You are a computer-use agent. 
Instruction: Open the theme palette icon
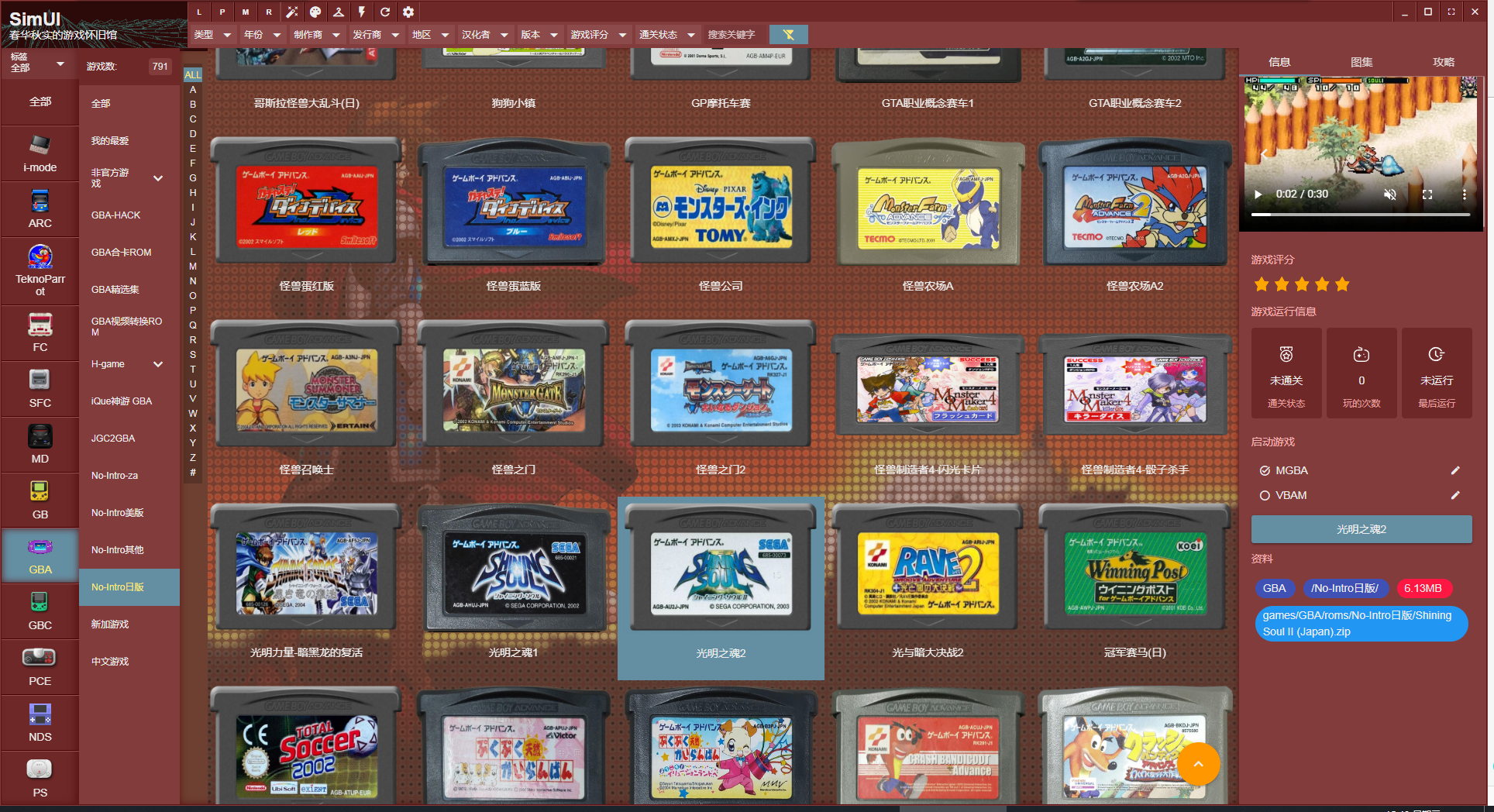(x=315, y=12)
